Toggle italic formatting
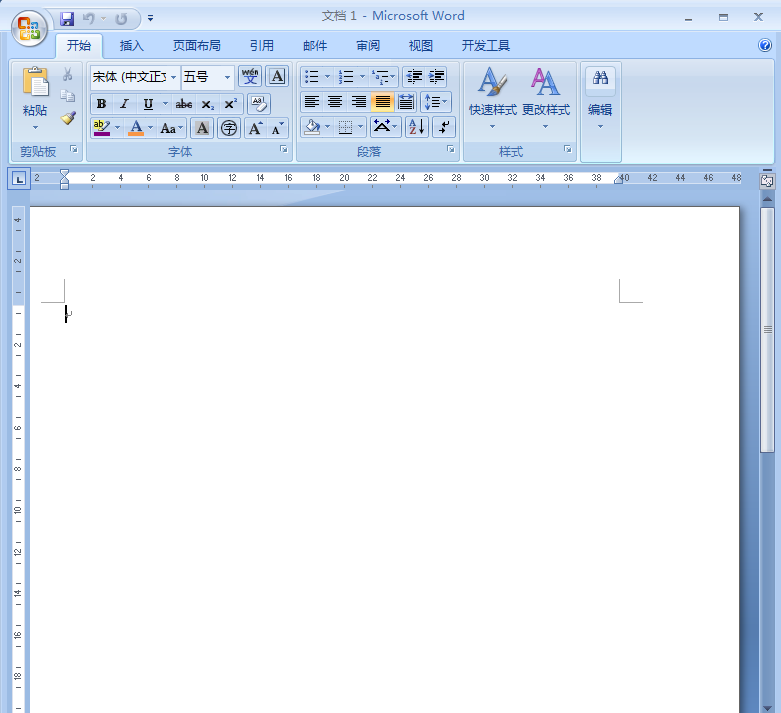781x713 pixels. click(x=124, y=104)
